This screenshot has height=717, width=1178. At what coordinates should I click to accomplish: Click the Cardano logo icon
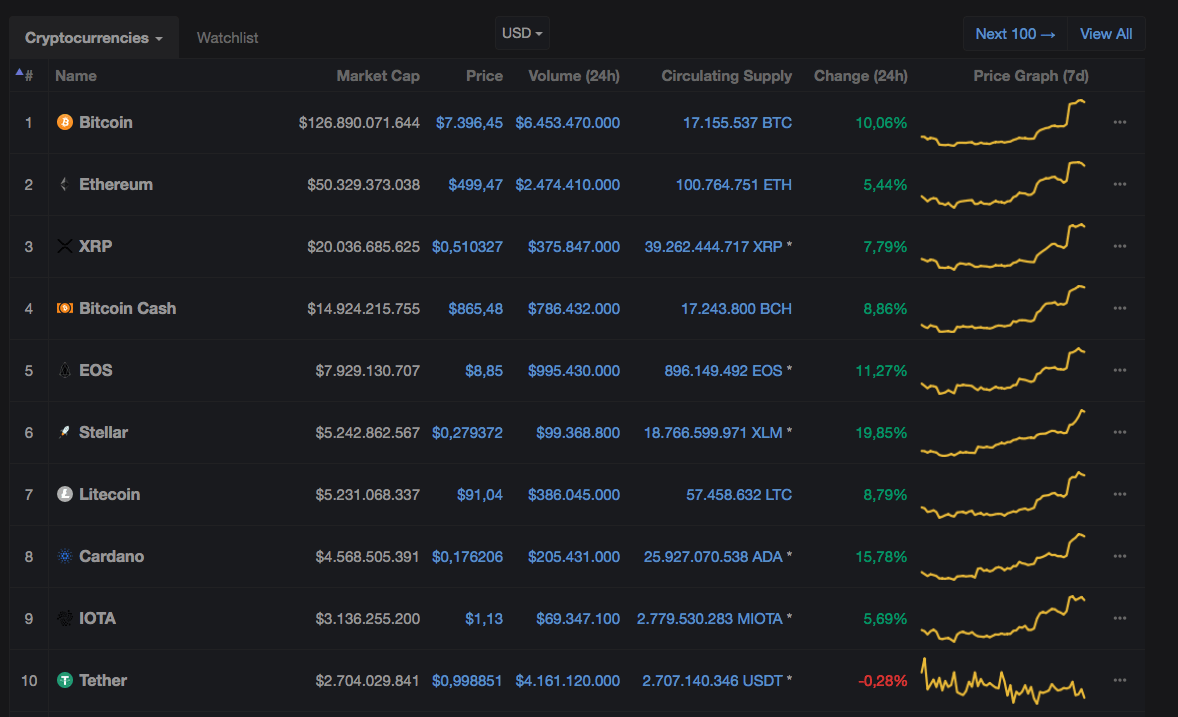click(x=65, y=556)
